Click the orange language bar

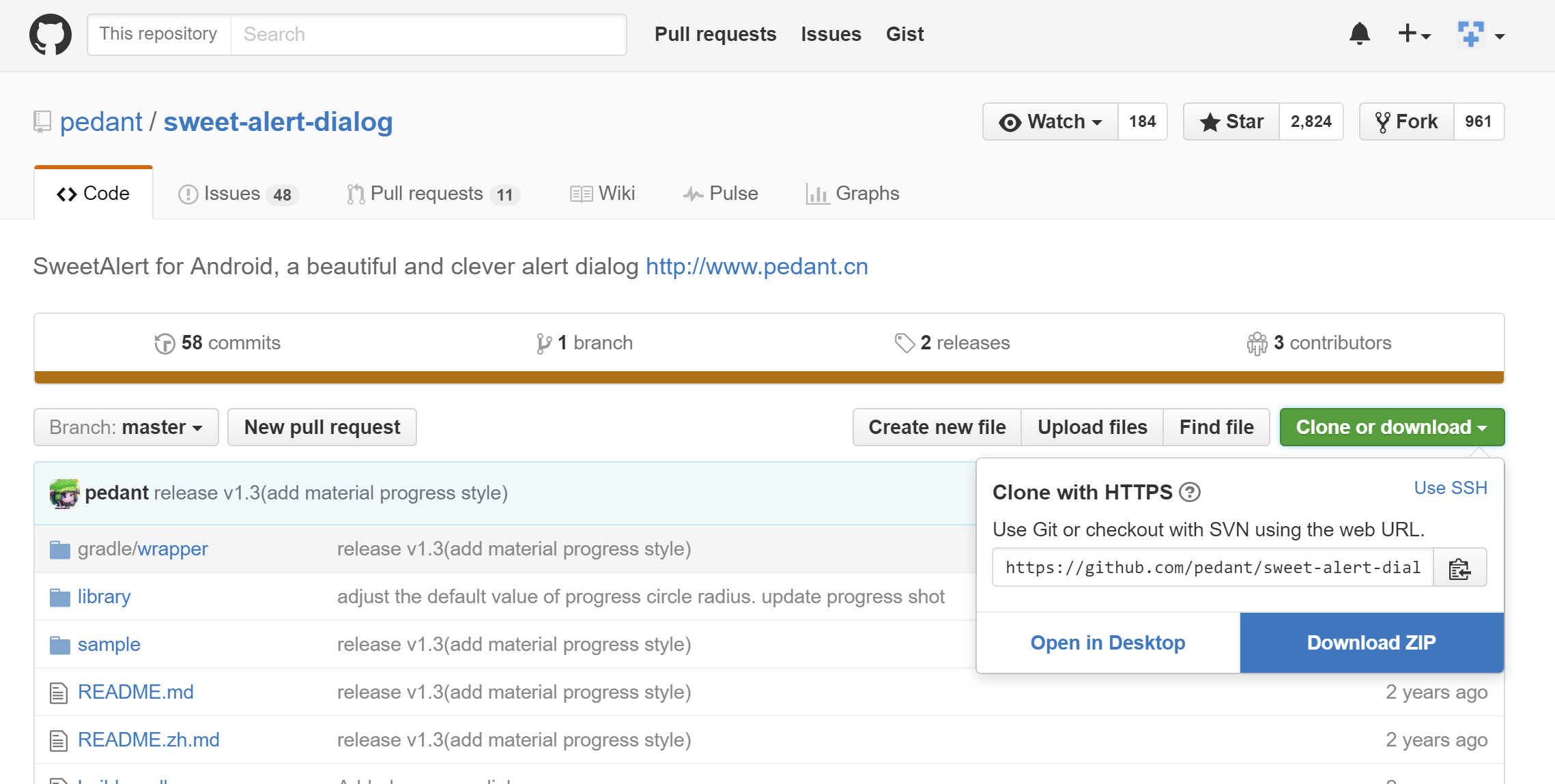(769, 377)
